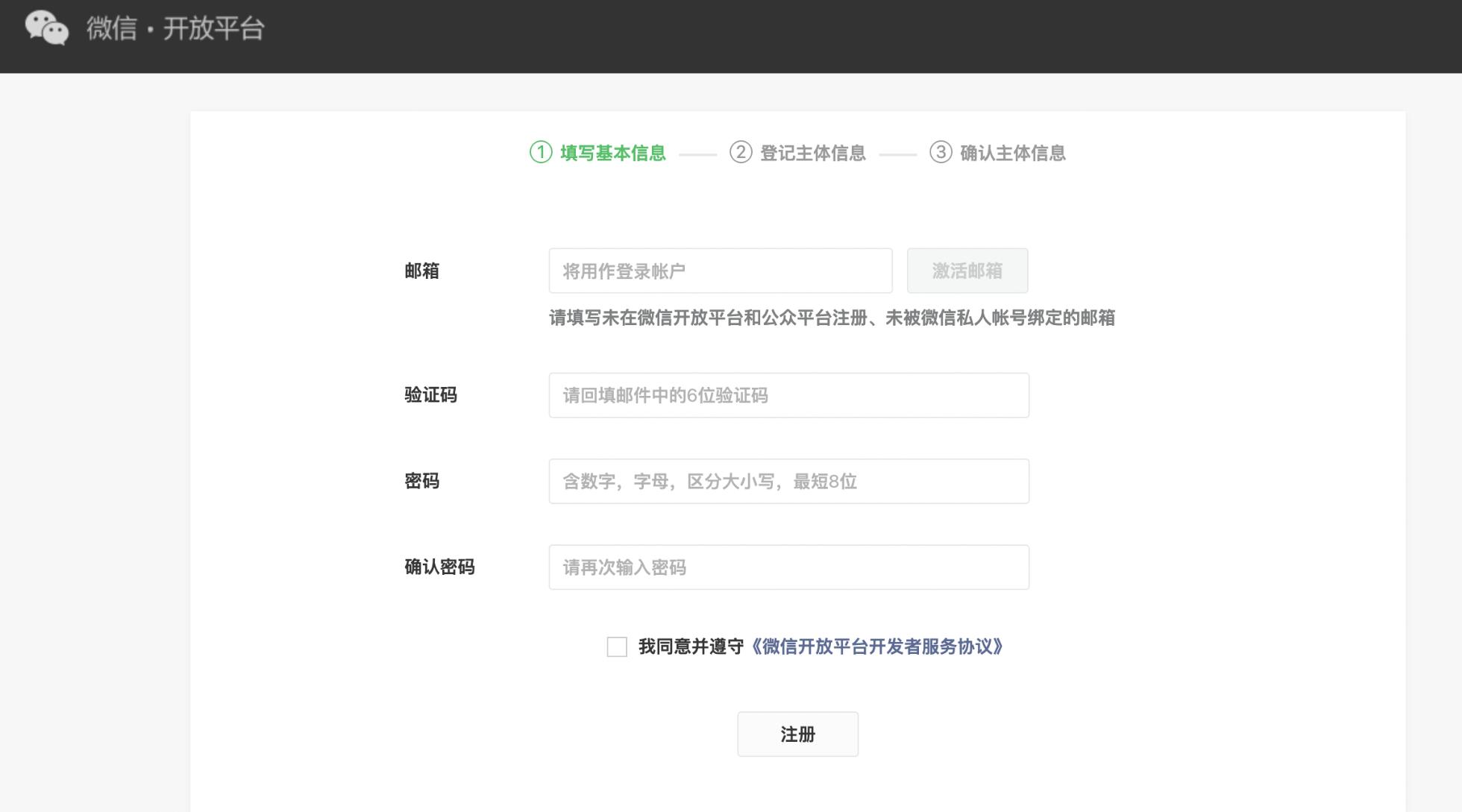
Task: Click the email hint text 请填写未在微信开放平台…
Action: click(832, 318)
